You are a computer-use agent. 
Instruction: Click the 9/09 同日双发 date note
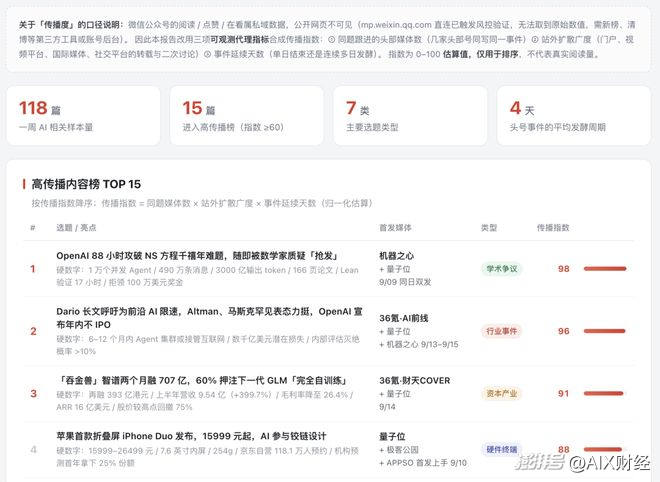(405, 282)
